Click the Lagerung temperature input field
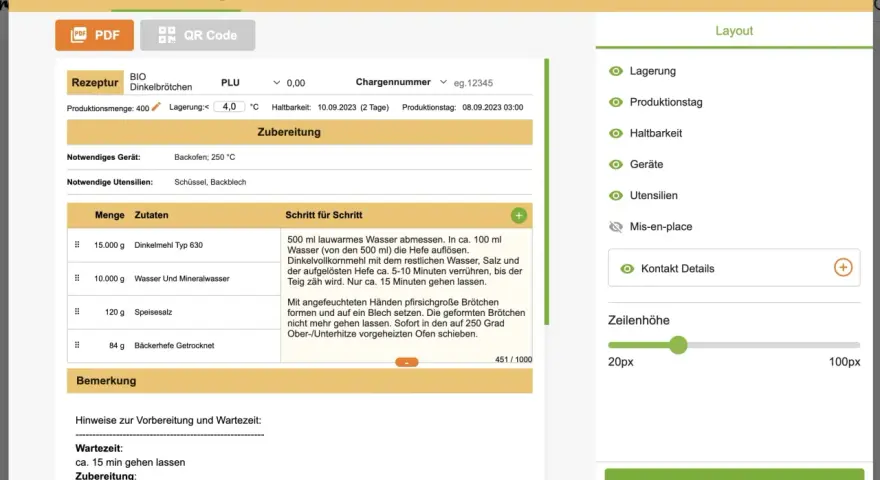The width and height of the screenshot is (880, 480). 229,107
